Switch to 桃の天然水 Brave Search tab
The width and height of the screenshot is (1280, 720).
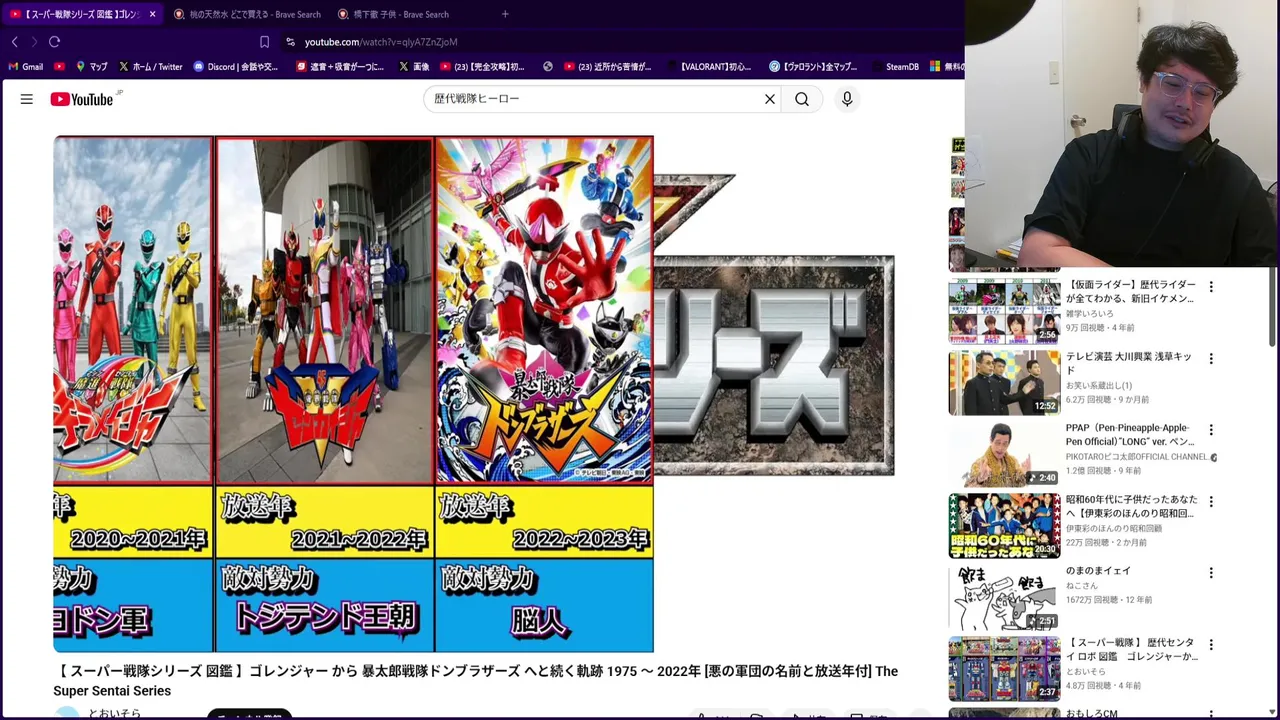click(248, 14)
